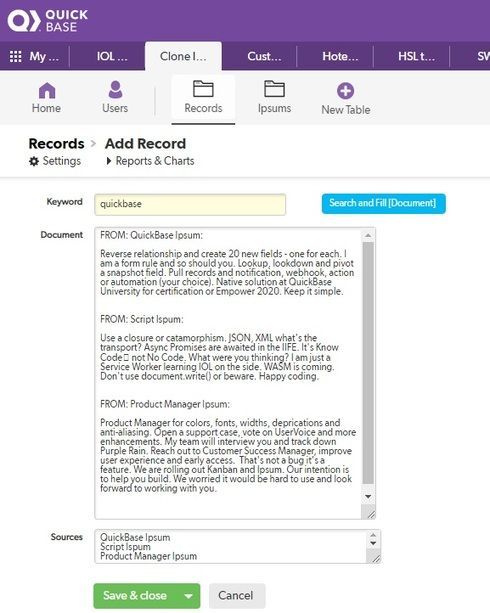Open the Records table folder icon

pyautogui.click(x=203, y=89)
